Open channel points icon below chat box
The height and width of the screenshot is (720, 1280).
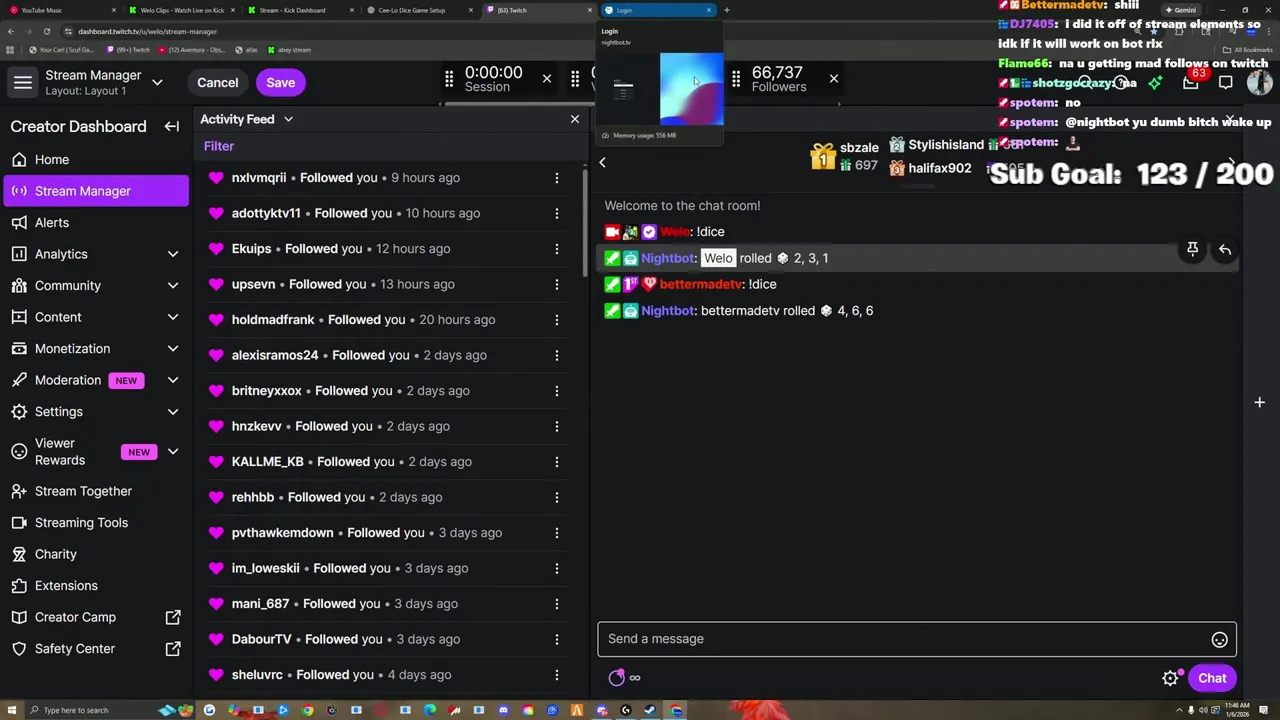coord(616,678)
